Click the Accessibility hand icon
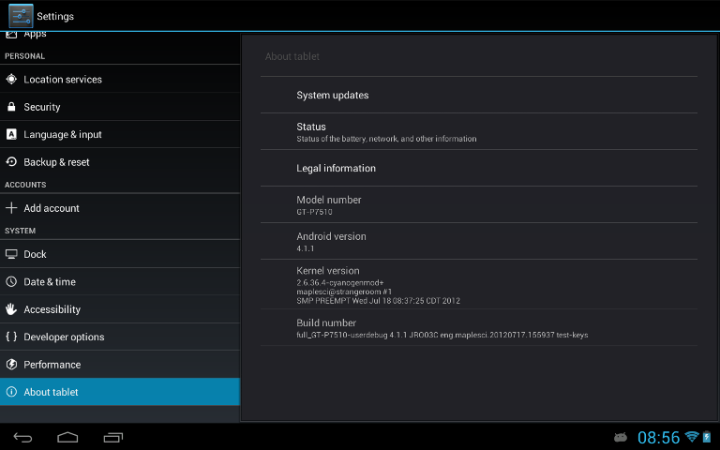 11,309
